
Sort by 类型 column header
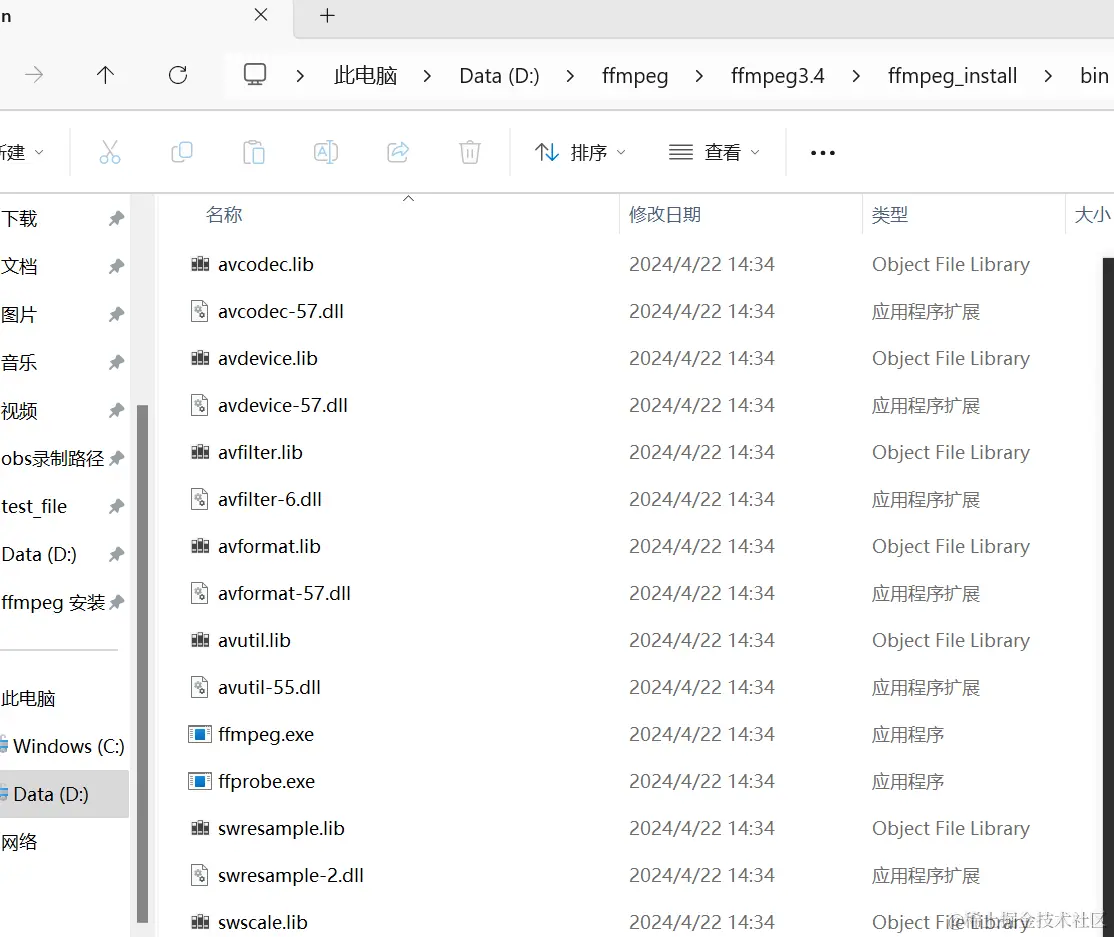pos(889,215)
